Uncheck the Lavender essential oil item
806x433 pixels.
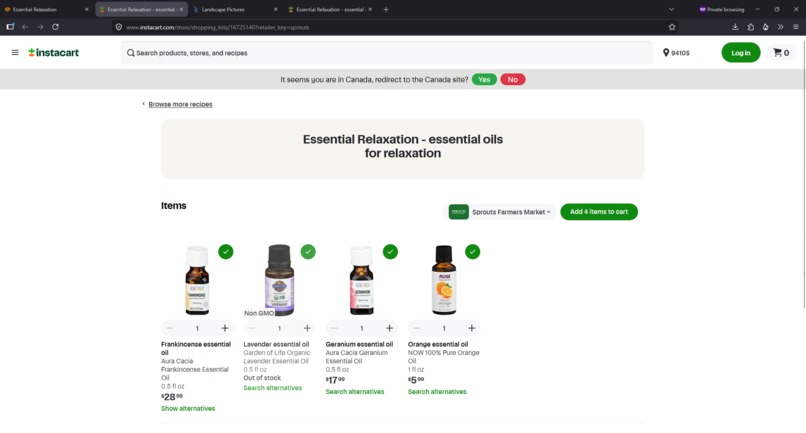308,251
